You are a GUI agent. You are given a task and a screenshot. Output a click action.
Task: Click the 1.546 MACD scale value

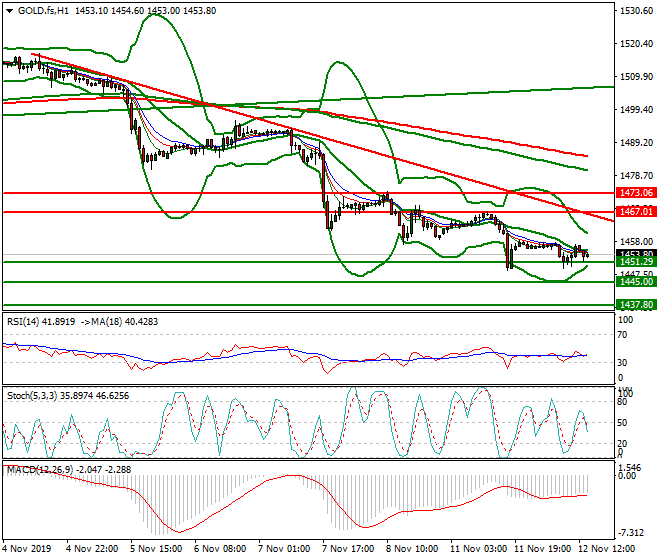pos(630,467)
